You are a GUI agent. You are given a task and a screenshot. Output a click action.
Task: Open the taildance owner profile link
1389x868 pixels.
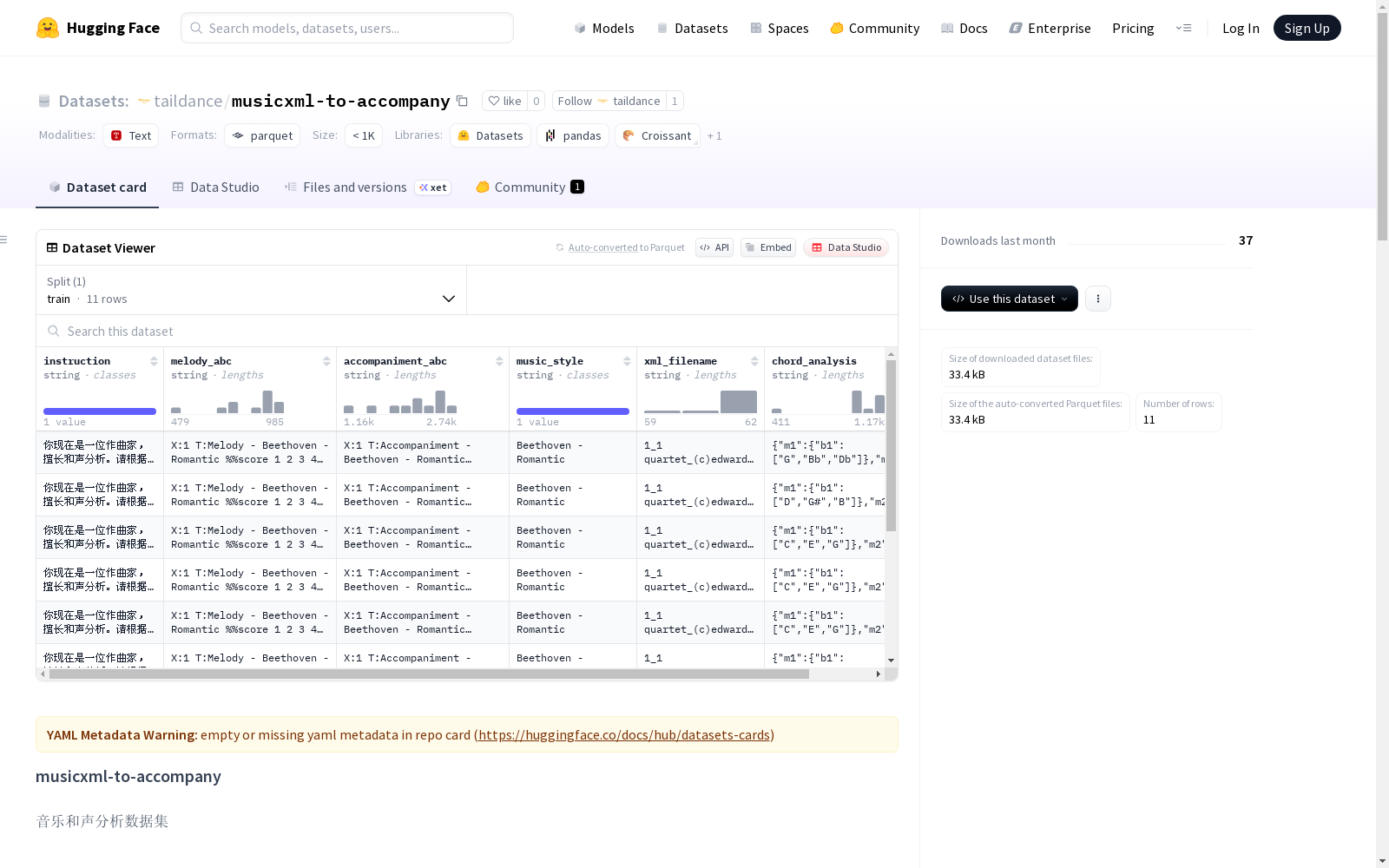[x=188, y=101]
